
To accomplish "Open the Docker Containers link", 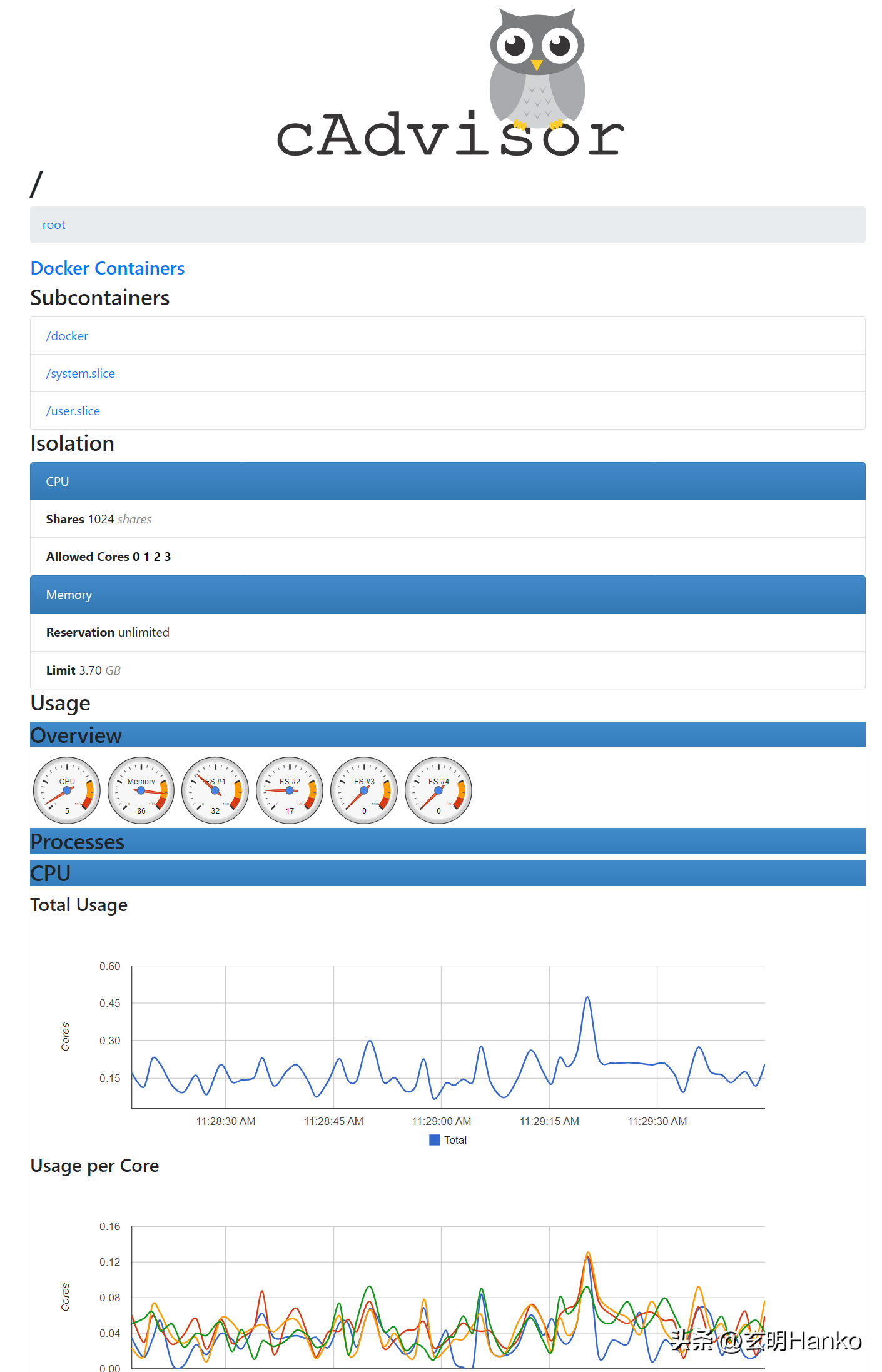I will pyautogui.click(x=108, y=268).
